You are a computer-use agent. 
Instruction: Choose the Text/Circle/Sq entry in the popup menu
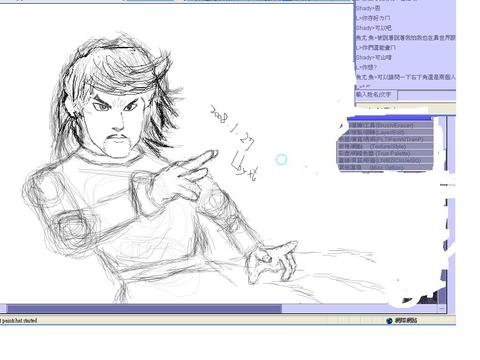point(386,160)
